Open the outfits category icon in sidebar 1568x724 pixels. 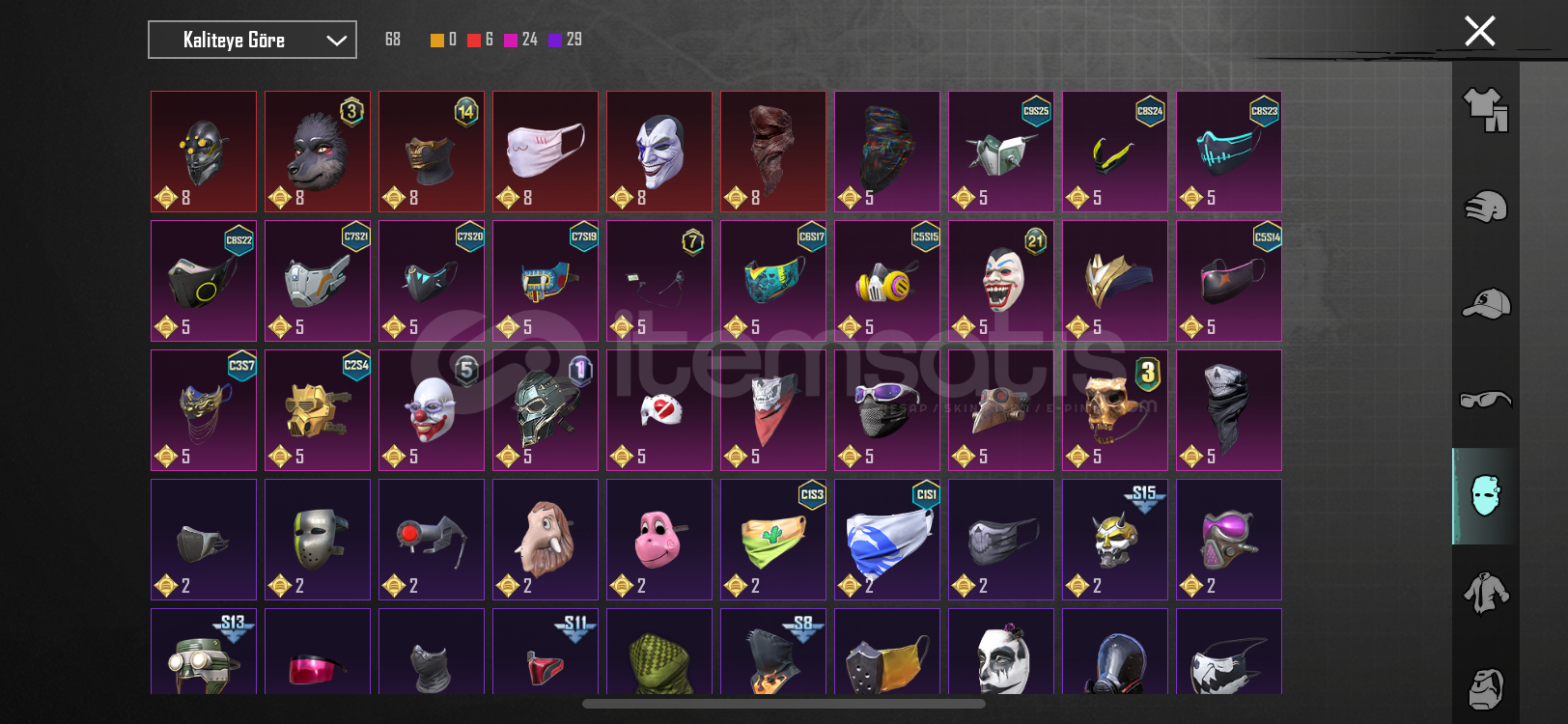[x=1485, y=110]
